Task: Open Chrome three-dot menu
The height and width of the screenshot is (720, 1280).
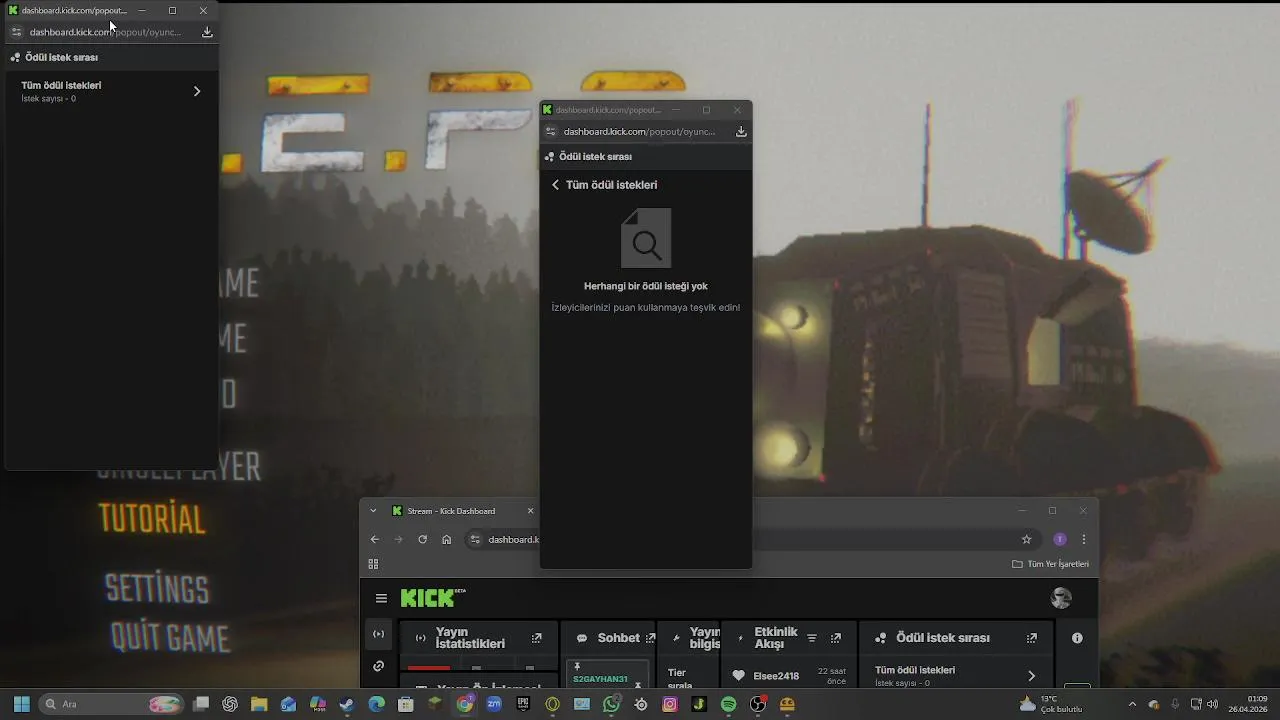Action: click(1084, 539)
